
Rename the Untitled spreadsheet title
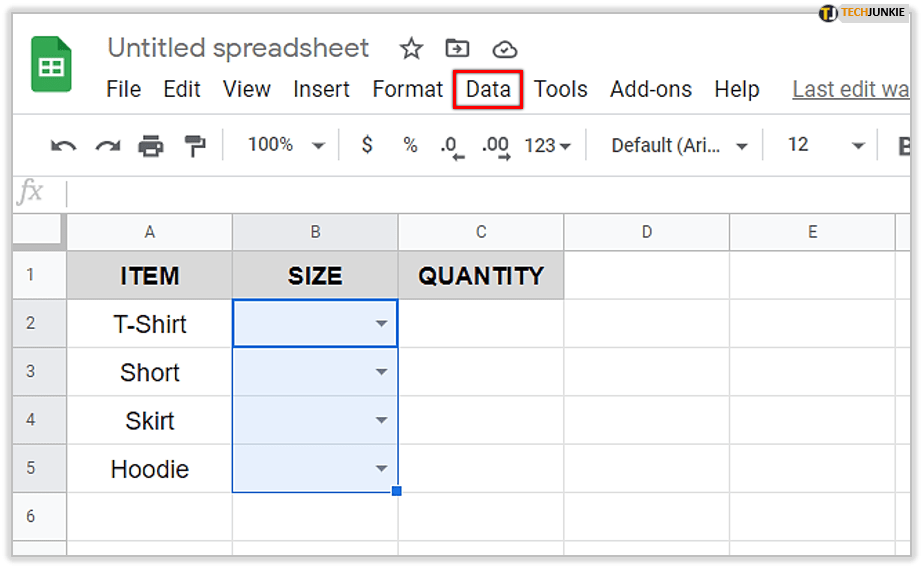coord(238,48)
